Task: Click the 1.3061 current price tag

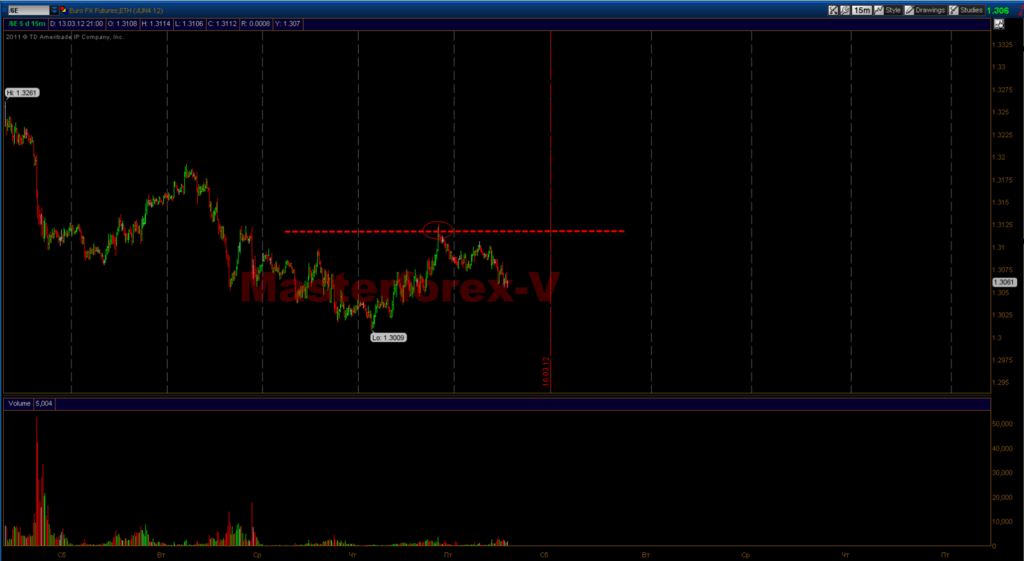Action: (1004, 282)
